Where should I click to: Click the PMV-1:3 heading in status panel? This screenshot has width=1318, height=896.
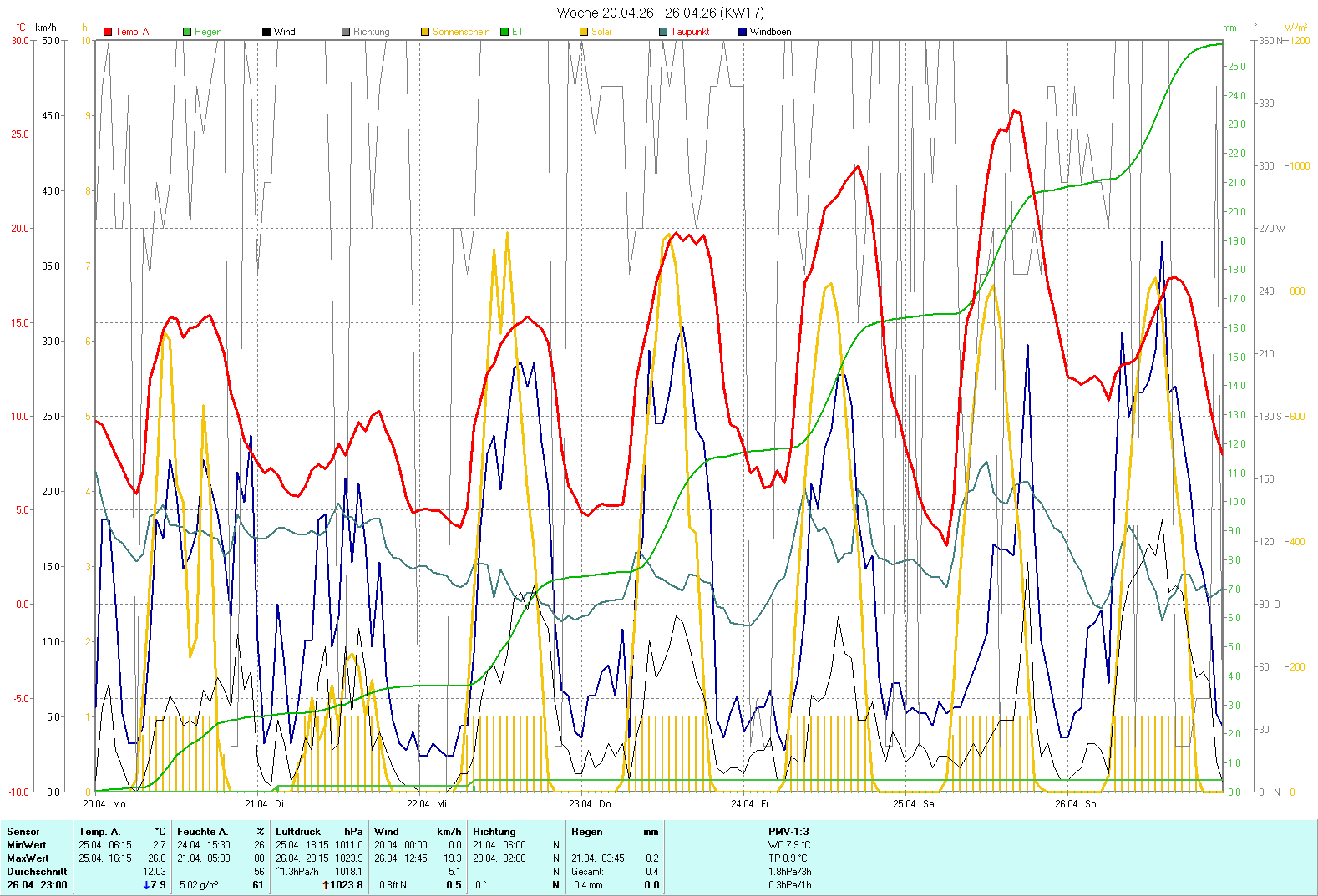click(788, 832)
